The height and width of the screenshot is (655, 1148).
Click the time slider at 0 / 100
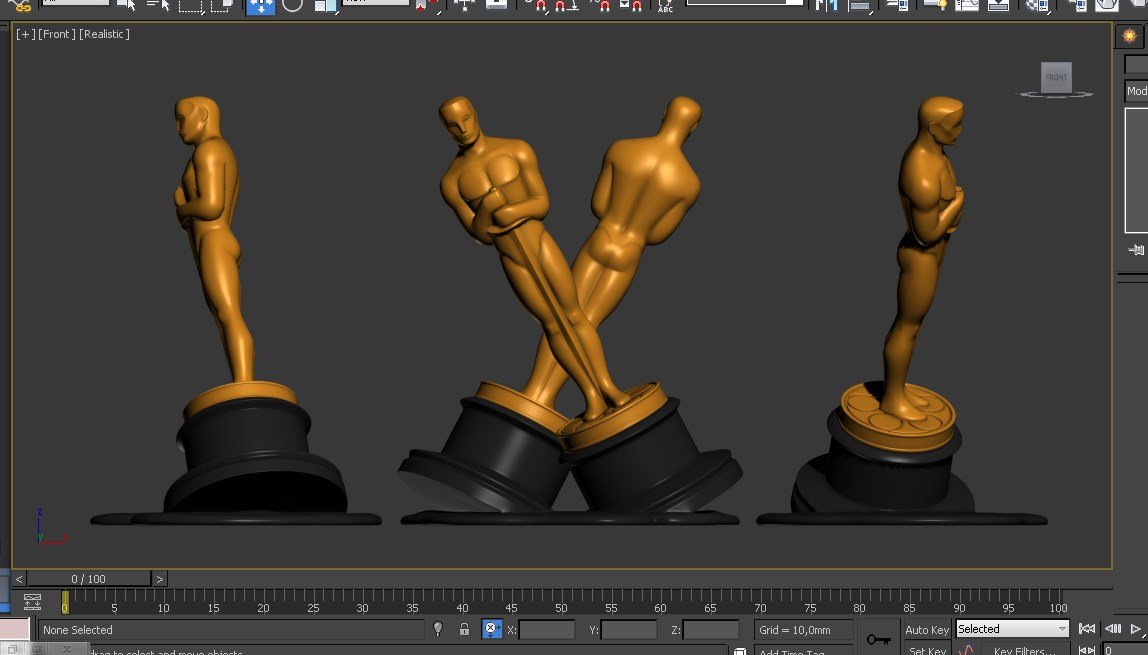point(88,579)
